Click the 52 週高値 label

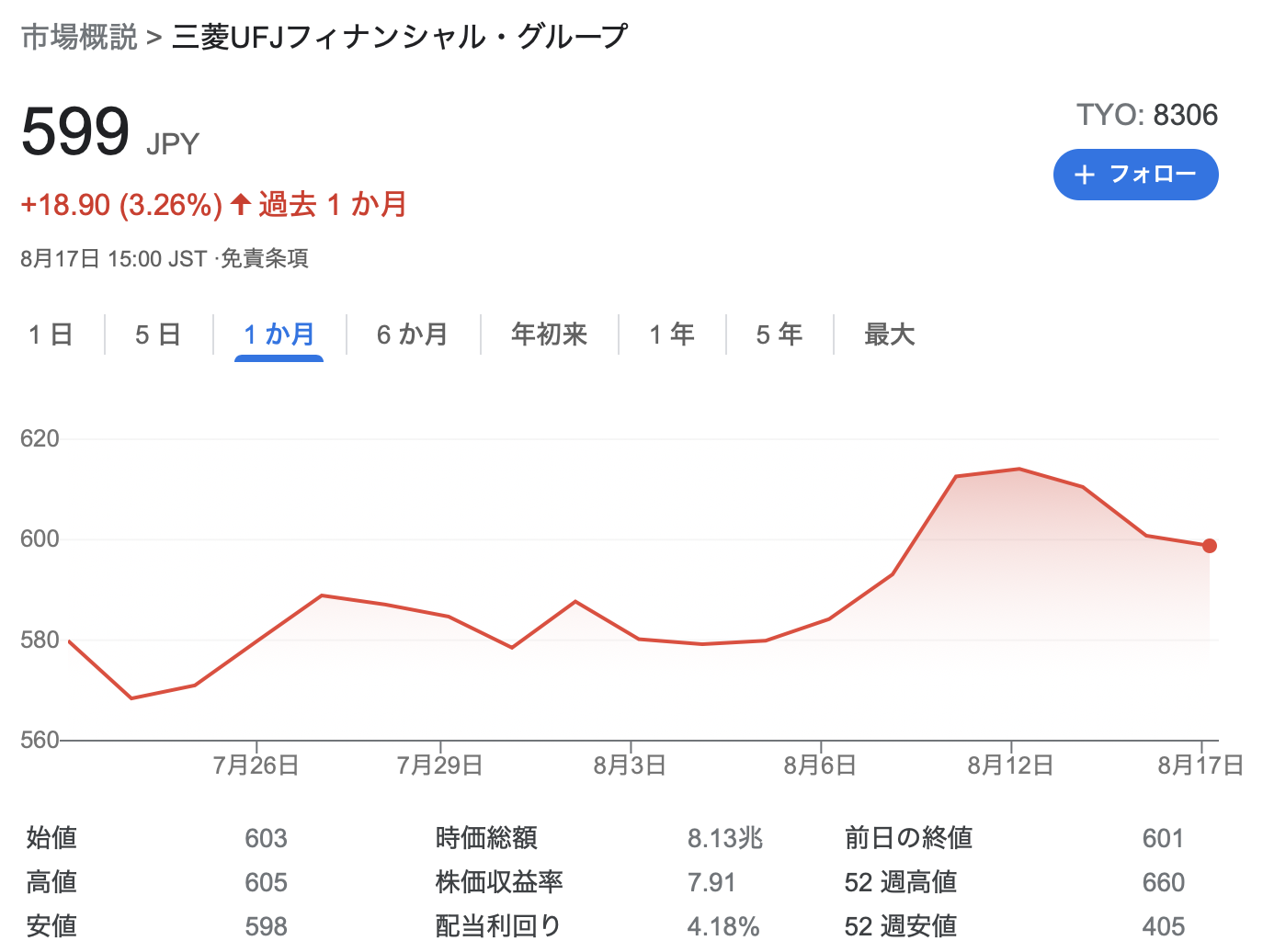(x=901, y=882)
